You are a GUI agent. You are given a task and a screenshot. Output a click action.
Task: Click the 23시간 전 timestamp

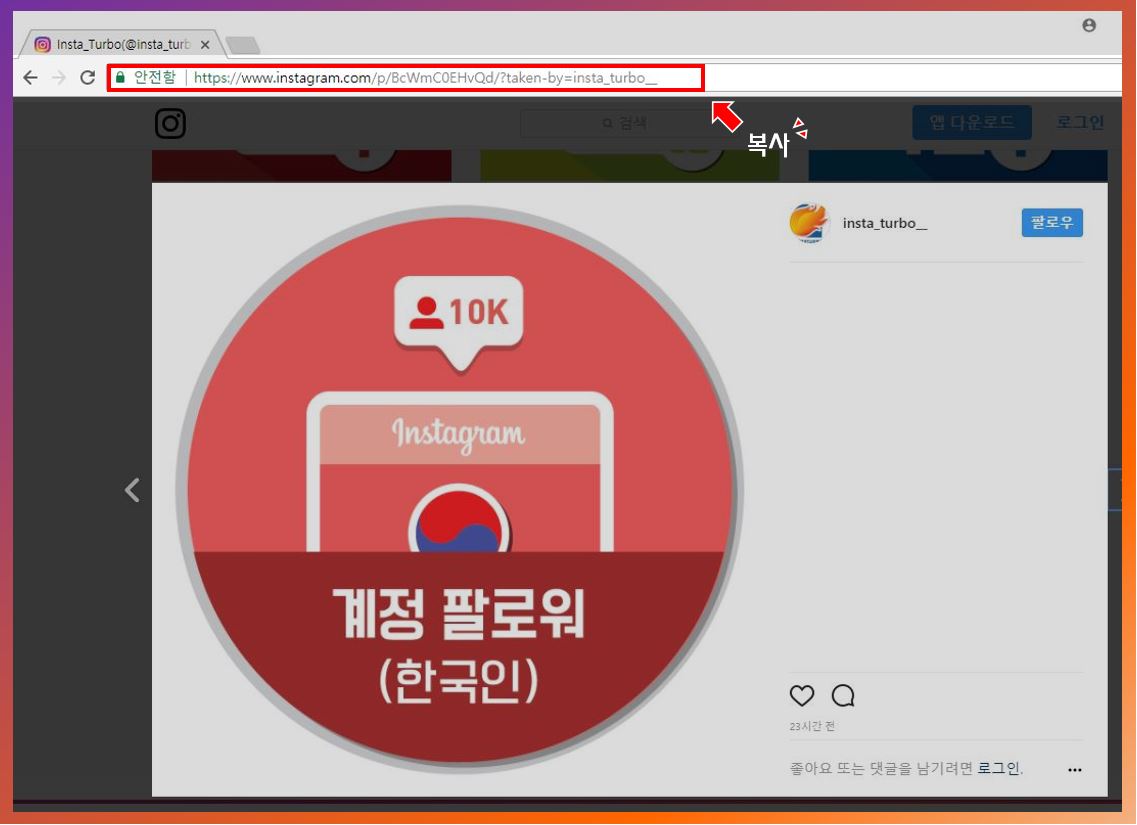pos(812,726)
